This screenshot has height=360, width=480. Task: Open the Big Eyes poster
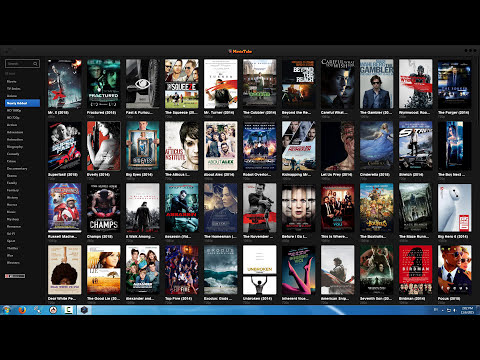pyautogui.click(x=143, y=146)
